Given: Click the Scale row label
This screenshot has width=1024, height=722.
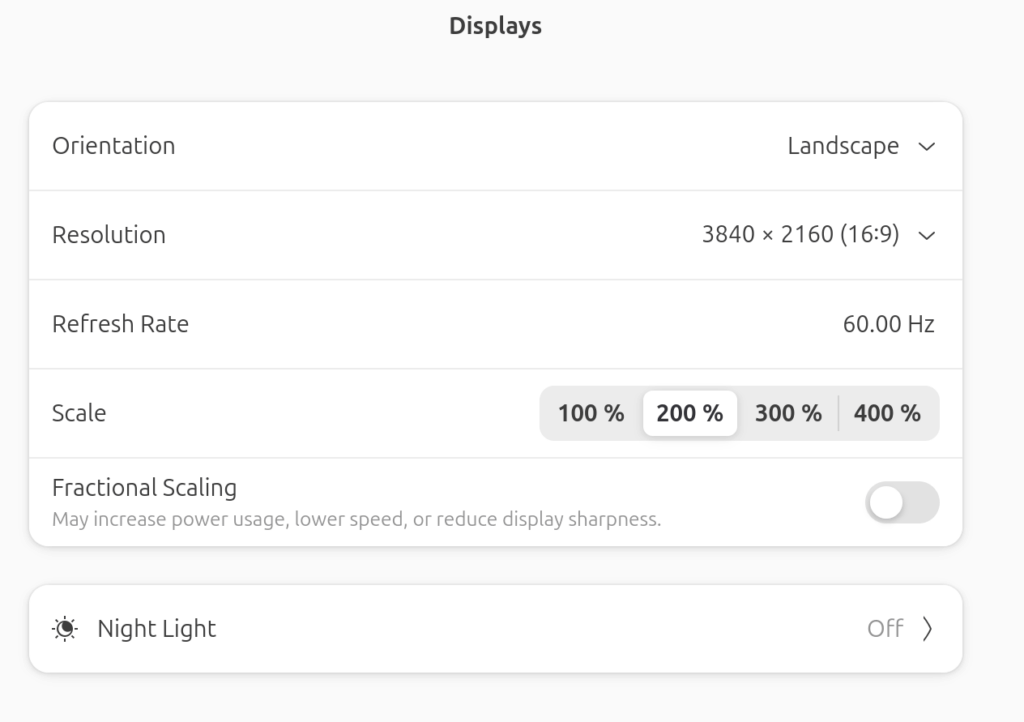Looking at the screenshot, I should pos(79,413).
